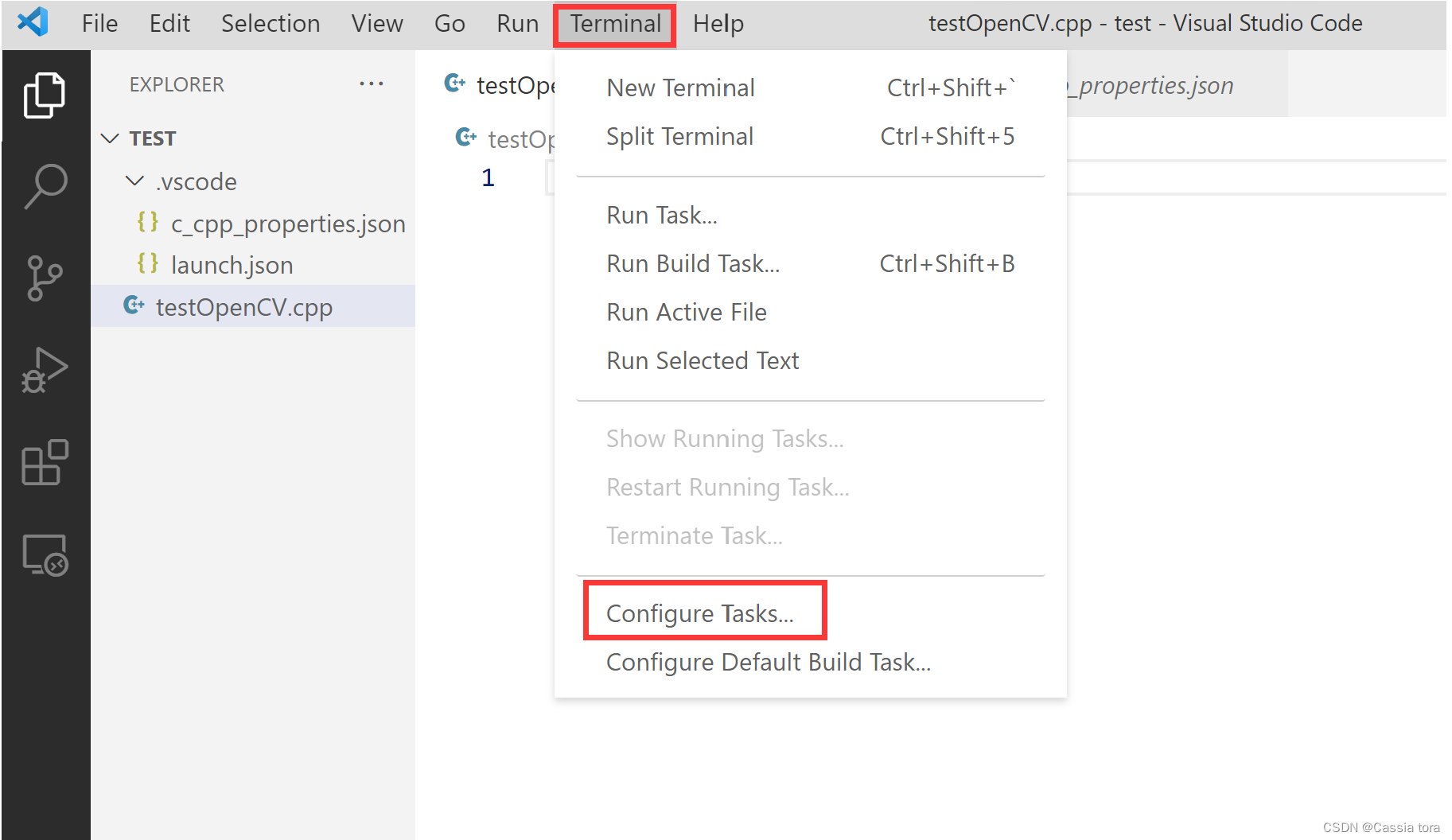Choose Split Terminal menu entry
Image resolution: width=1452 pixels, height=840 pixels.
pyautogui.click(x=810, y=136)
